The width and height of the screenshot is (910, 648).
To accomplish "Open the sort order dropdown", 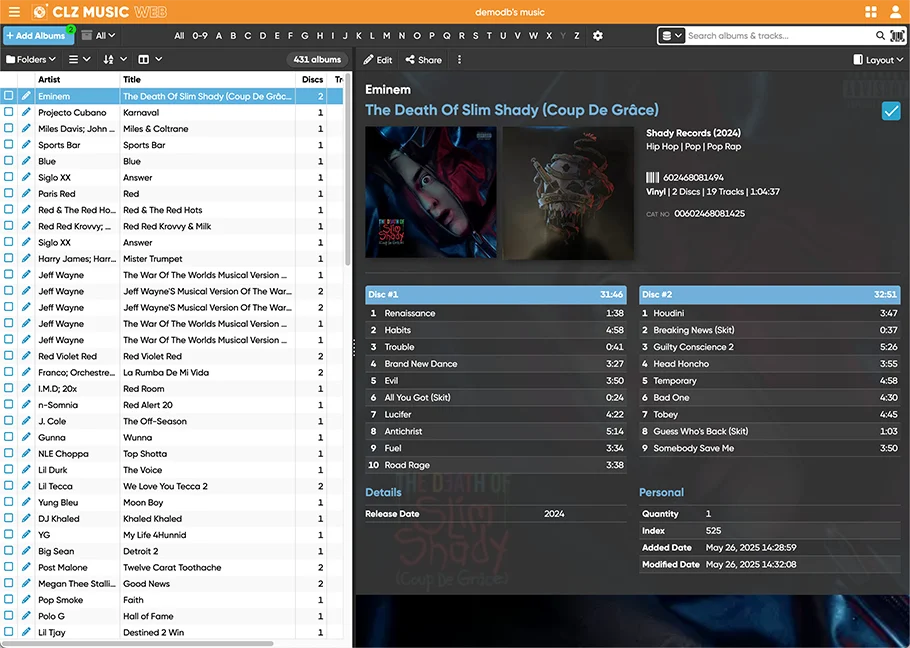I will (x=115, y=59).
